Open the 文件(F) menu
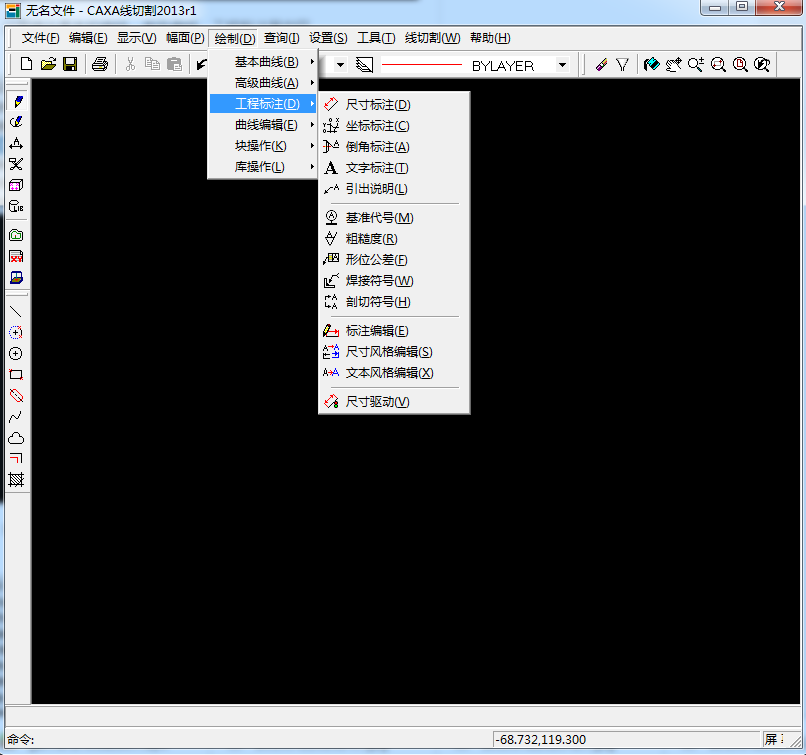 (x=41, y=38)
